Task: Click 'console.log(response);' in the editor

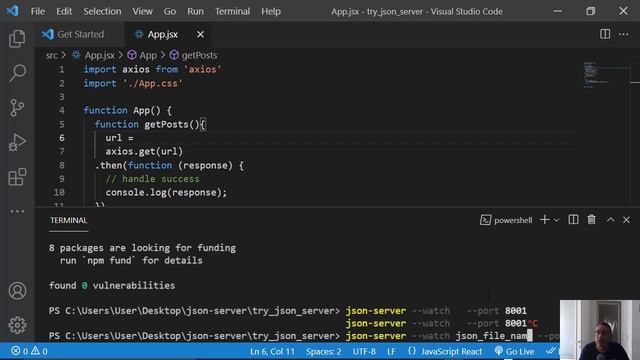Action: point(166,192)
